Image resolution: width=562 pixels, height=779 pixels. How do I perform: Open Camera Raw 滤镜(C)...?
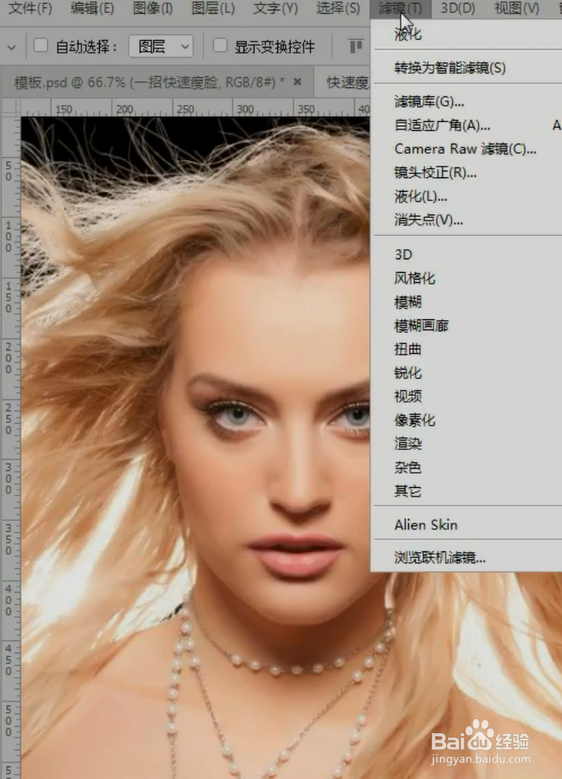coord(465,149)
